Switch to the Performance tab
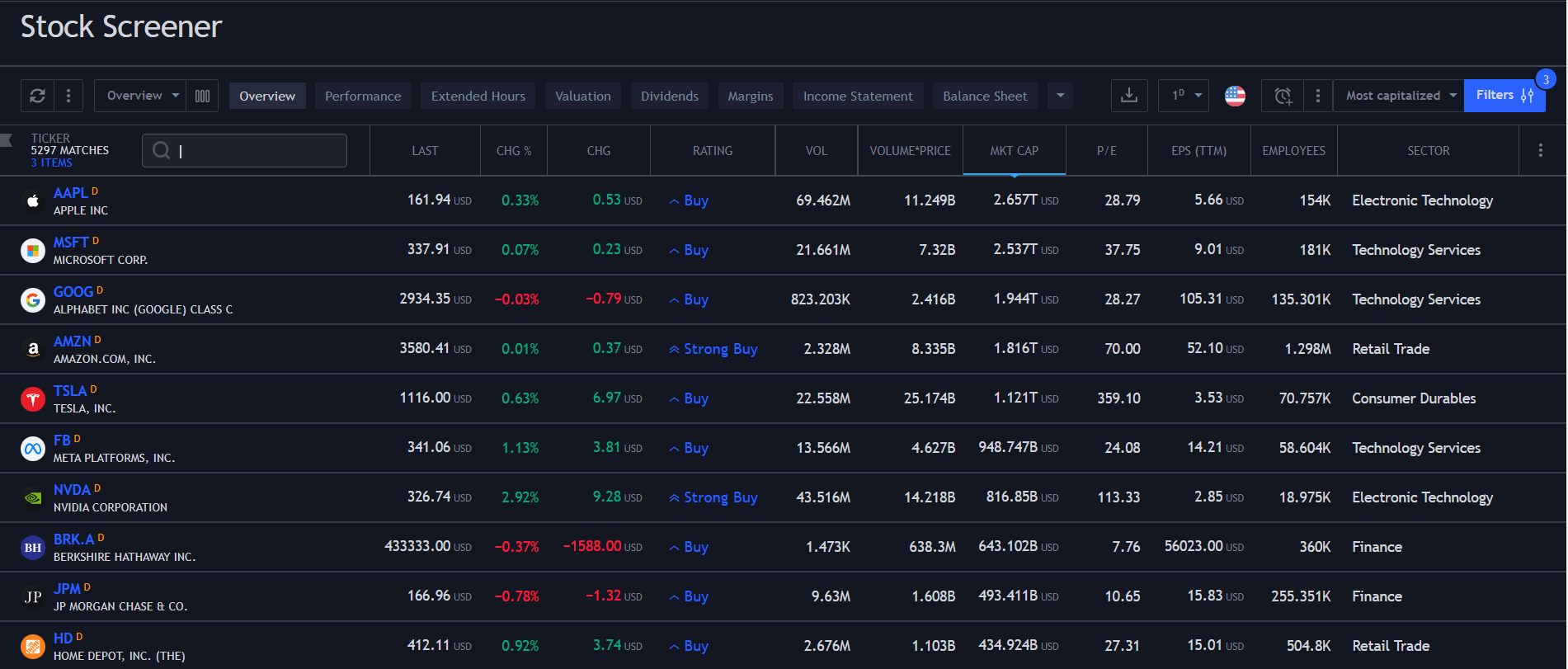The width and height of the screenshot is (1568, 669). (x=363, y=96)
